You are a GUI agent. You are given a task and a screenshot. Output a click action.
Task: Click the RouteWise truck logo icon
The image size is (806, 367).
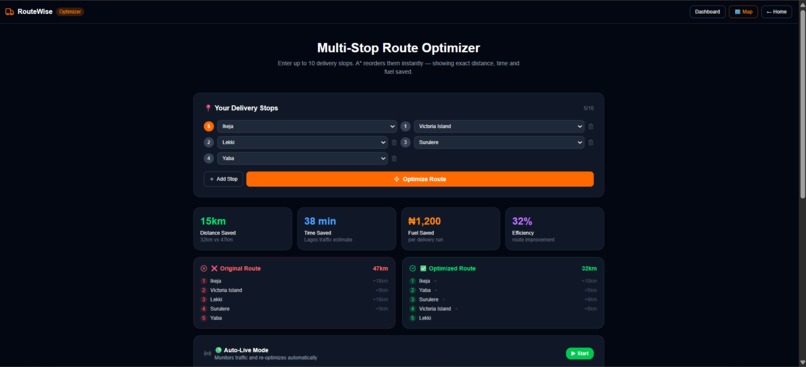[9, 12]
